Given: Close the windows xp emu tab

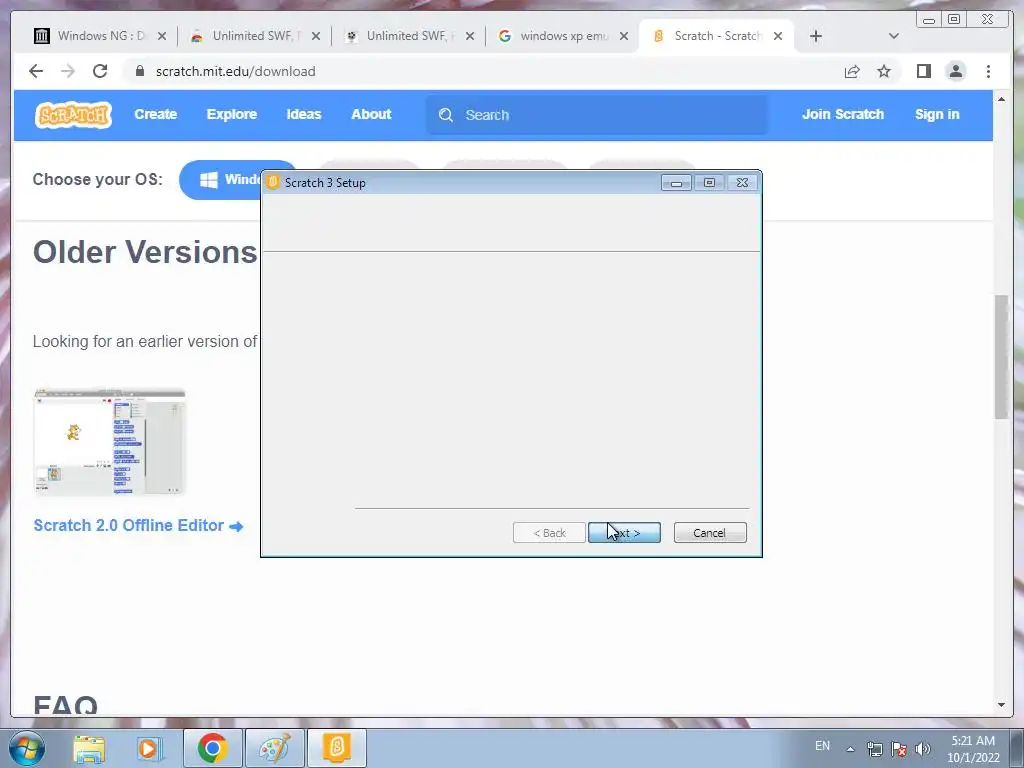Looking at the screenshot, I should click(x=624, y=36).
